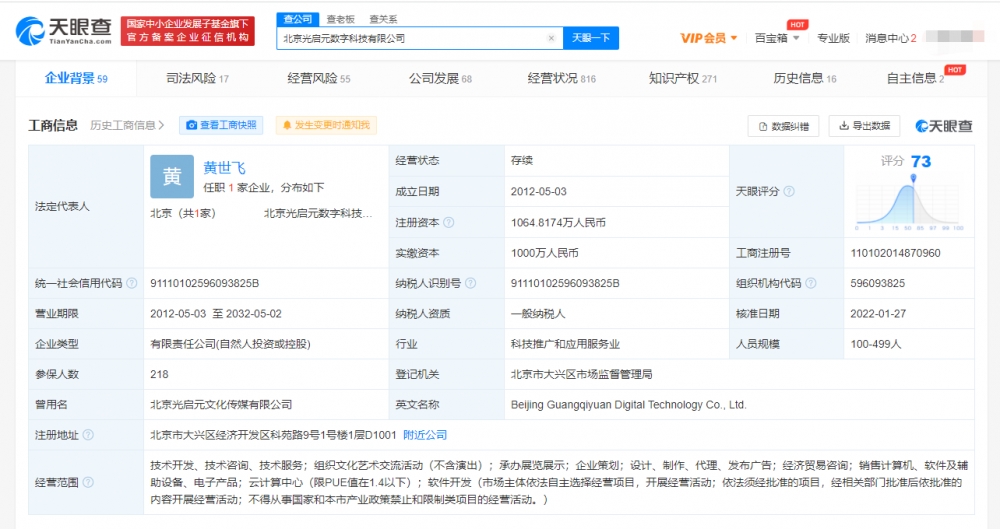Screen dimensions: 1000x529
Task: Open the 历史信息 tab
Action: tap(805, 78)
